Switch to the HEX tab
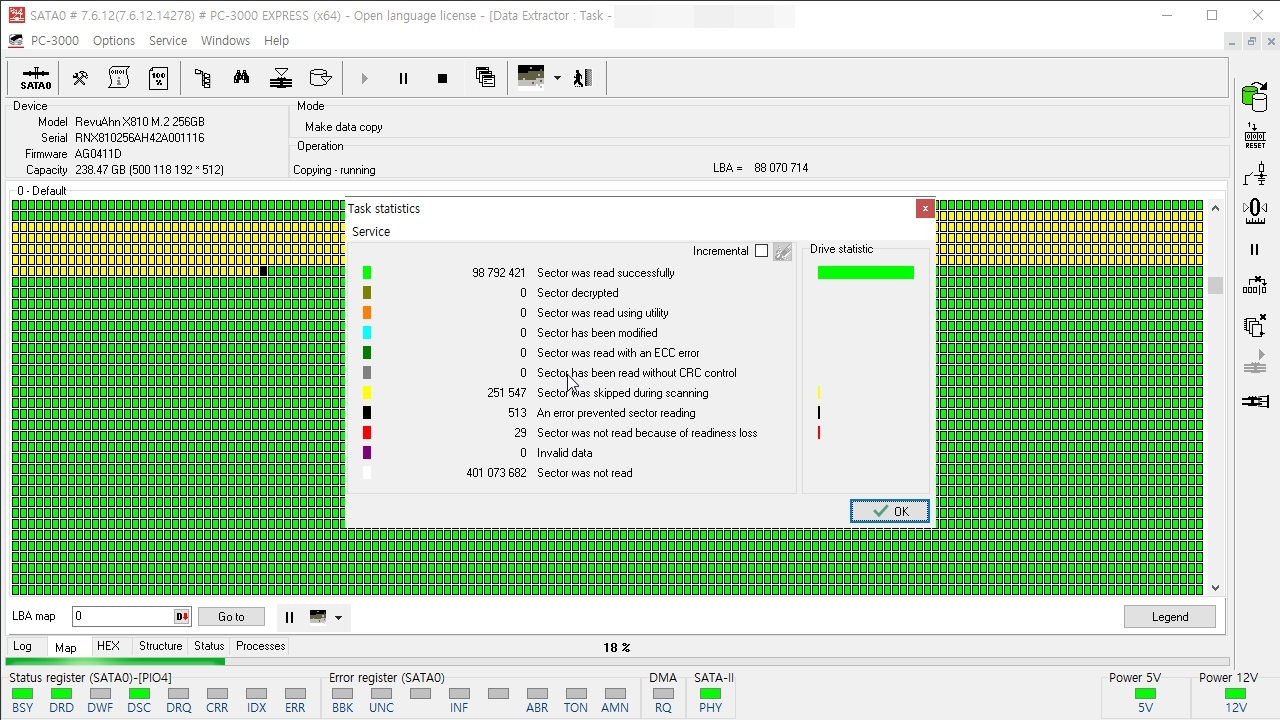 108,646
